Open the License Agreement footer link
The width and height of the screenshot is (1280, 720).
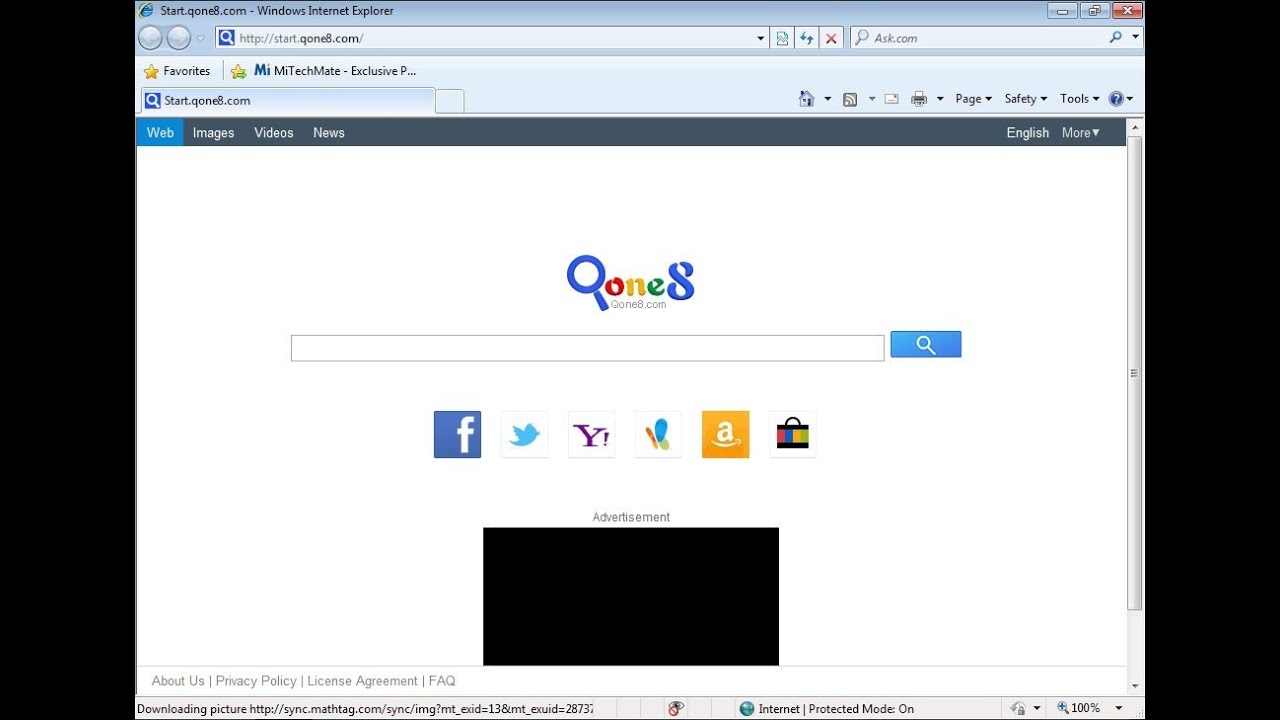click(362, 681)
